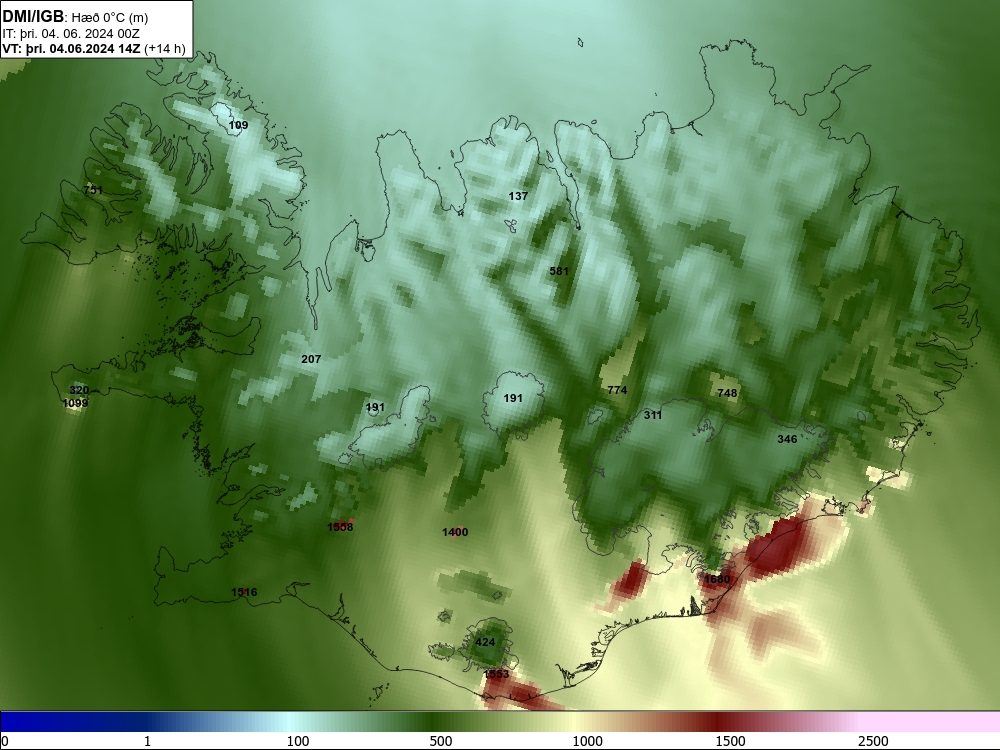Image resolution: width=1000 pixels, height=750 pixels.
Task: Click the 500 legend tick label
Action: coord(441,741)
